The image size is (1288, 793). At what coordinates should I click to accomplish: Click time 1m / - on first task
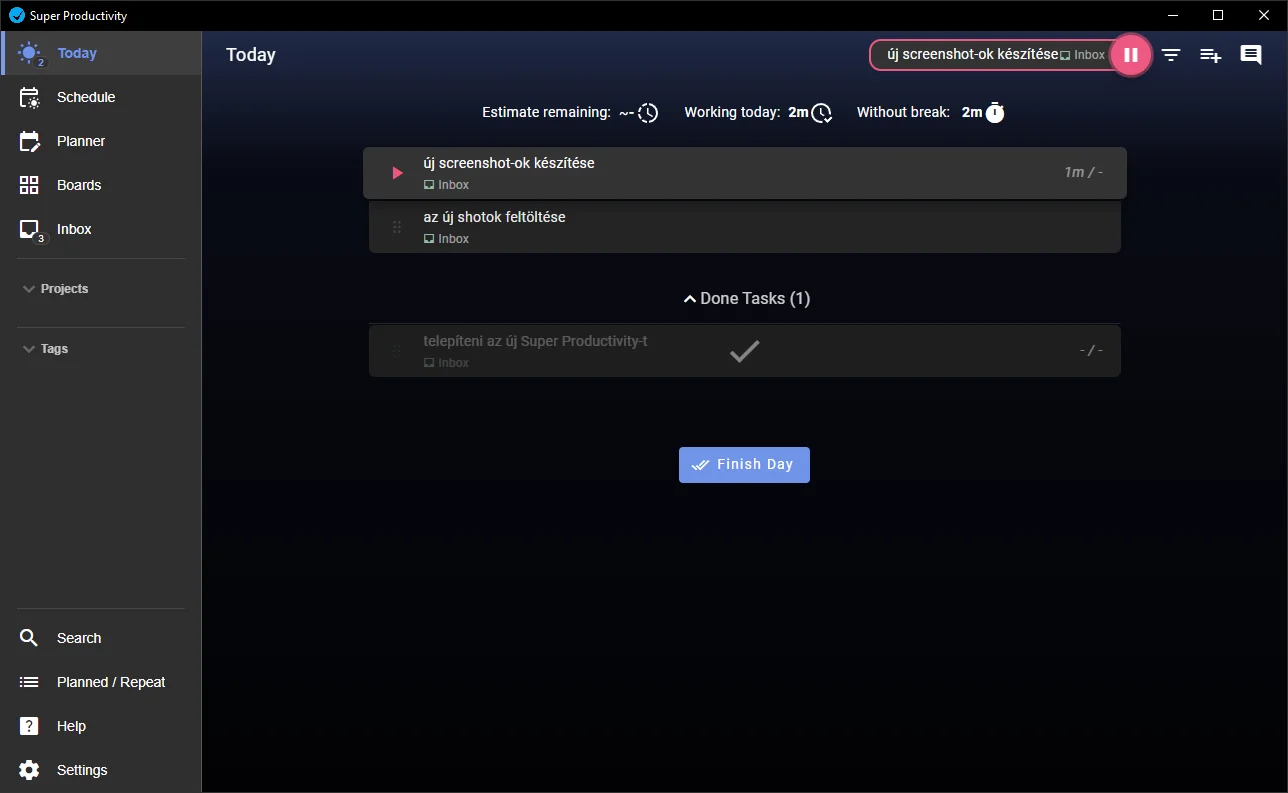point(1083,172)
